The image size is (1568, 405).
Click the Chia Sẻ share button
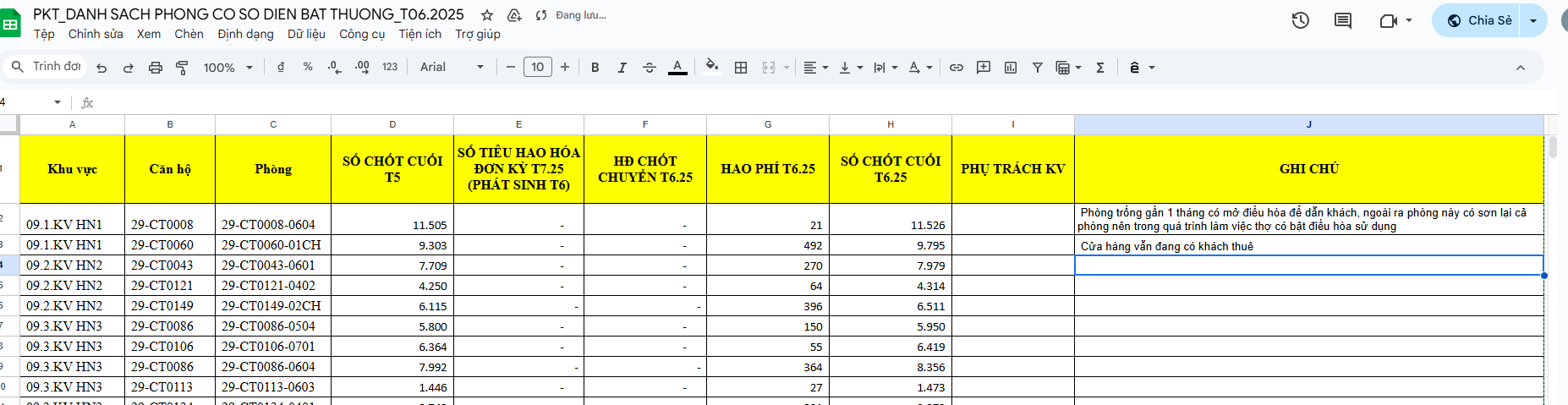click(1478, 20)
